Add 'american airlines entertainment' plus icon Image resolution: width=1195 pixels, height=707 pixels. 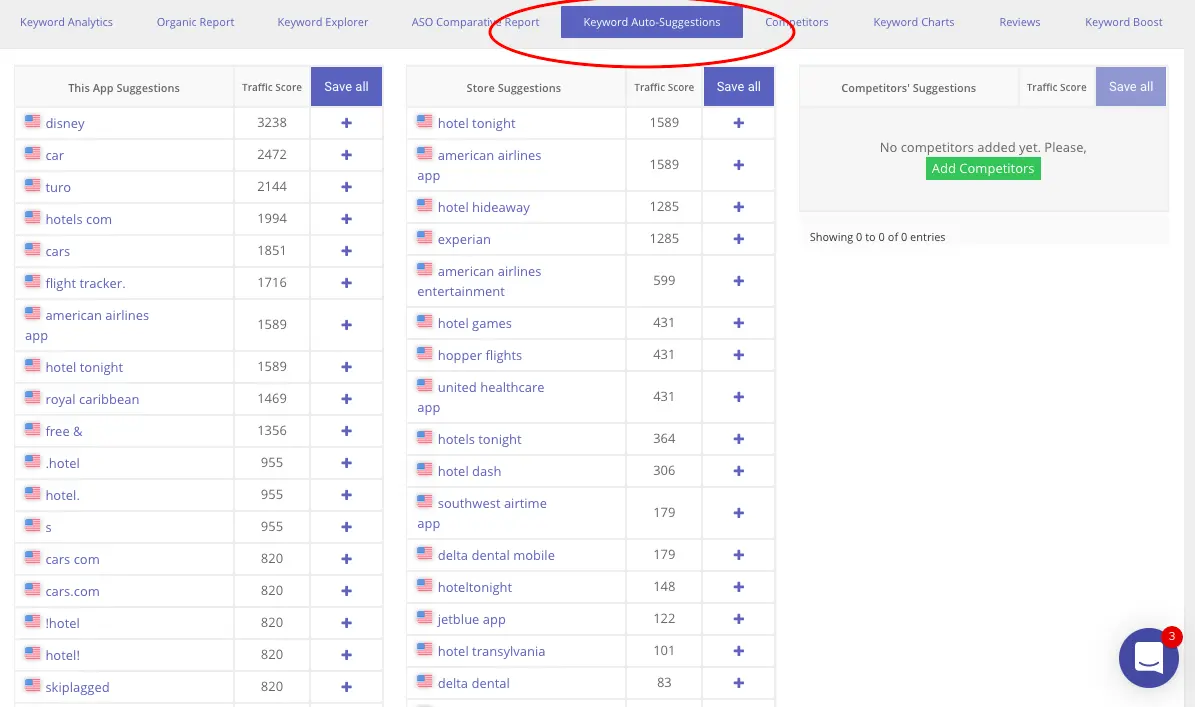[x=738, y=280]
